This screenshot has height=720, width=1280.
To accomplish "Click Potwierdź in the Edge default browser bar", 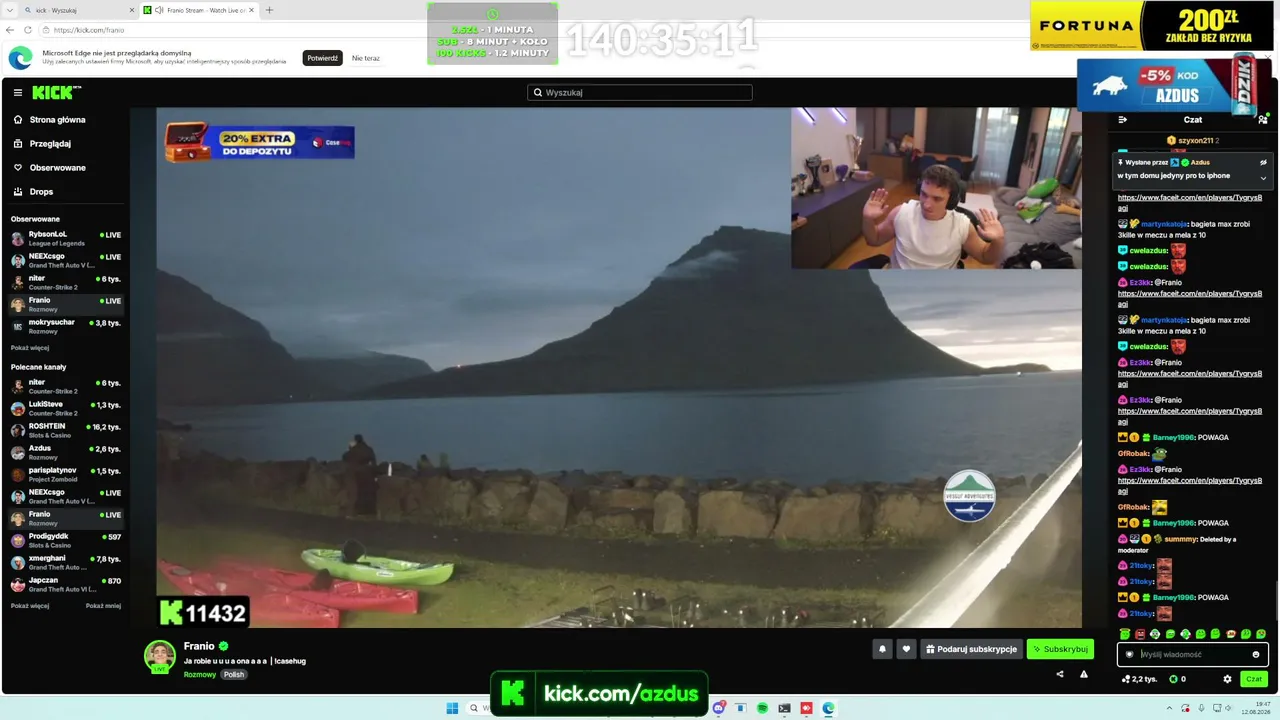I will 322,58.
